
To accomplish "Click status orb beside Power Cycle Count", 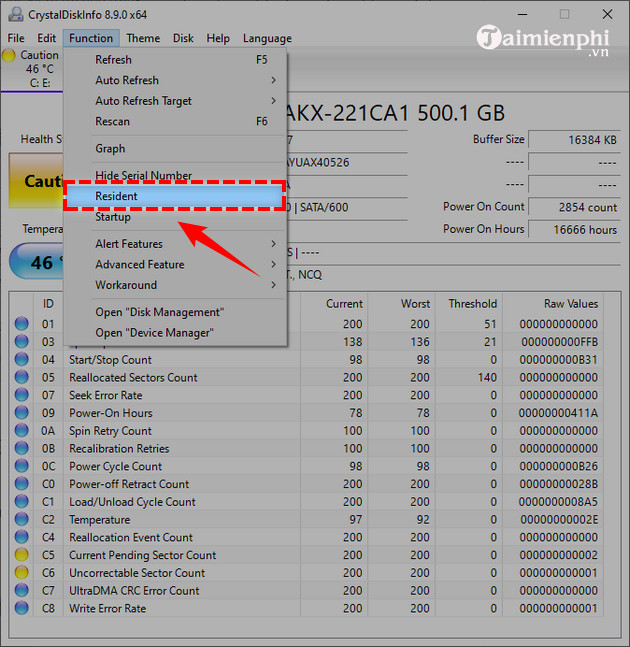I will pos(21,466).
